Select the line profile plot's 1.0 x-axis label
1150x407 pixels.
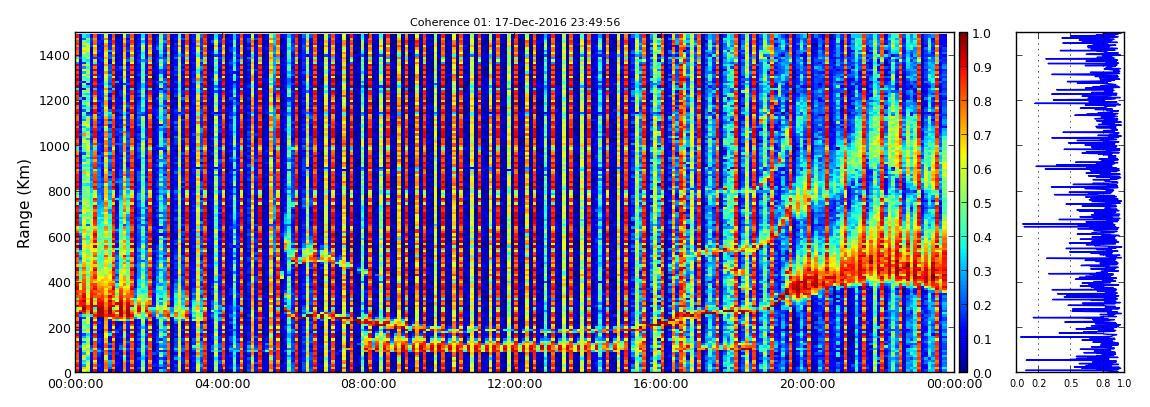coord(1124,384)
